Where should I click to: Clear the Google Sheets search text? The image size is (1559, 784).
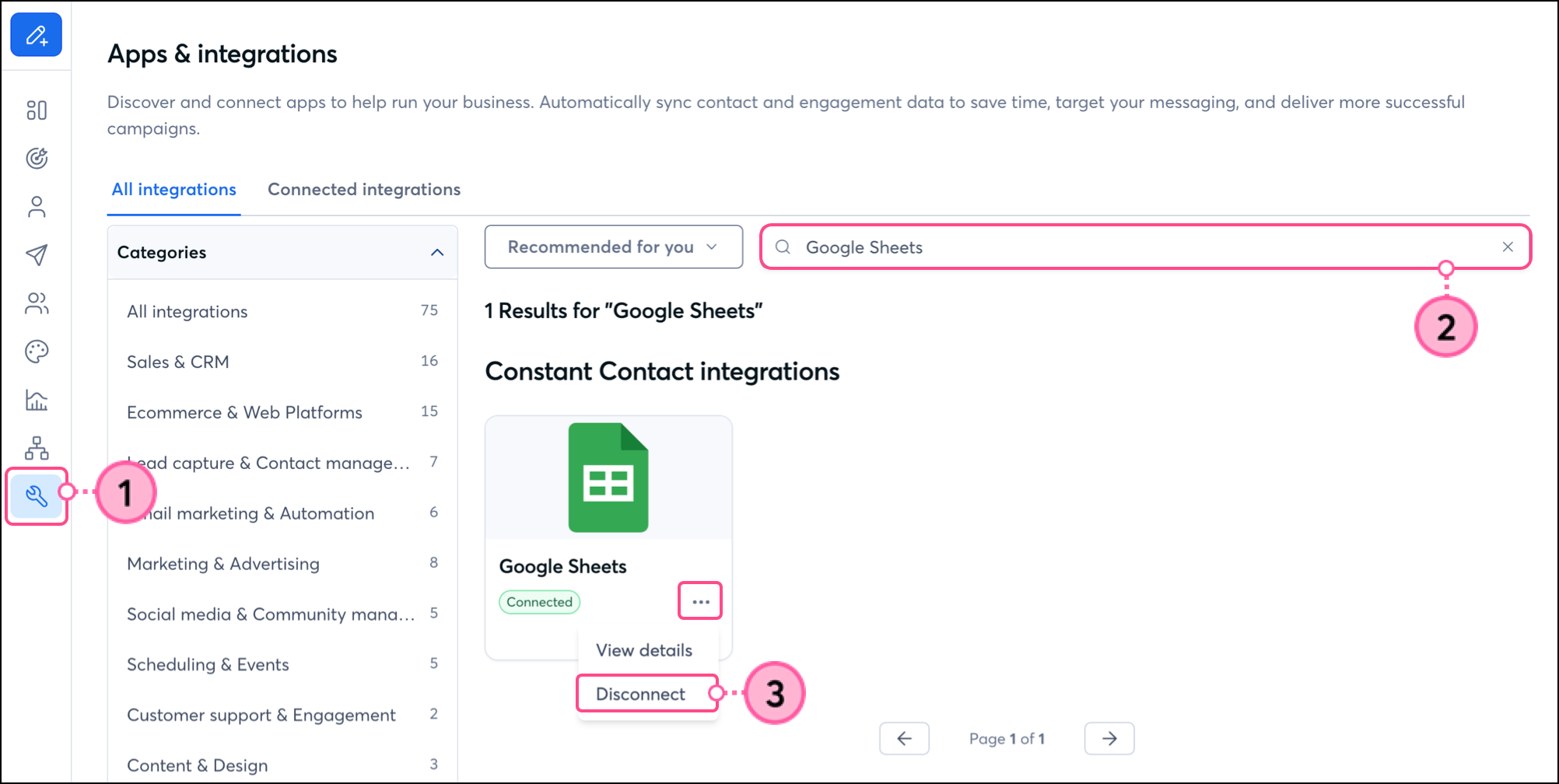(x=1508, y=247)
